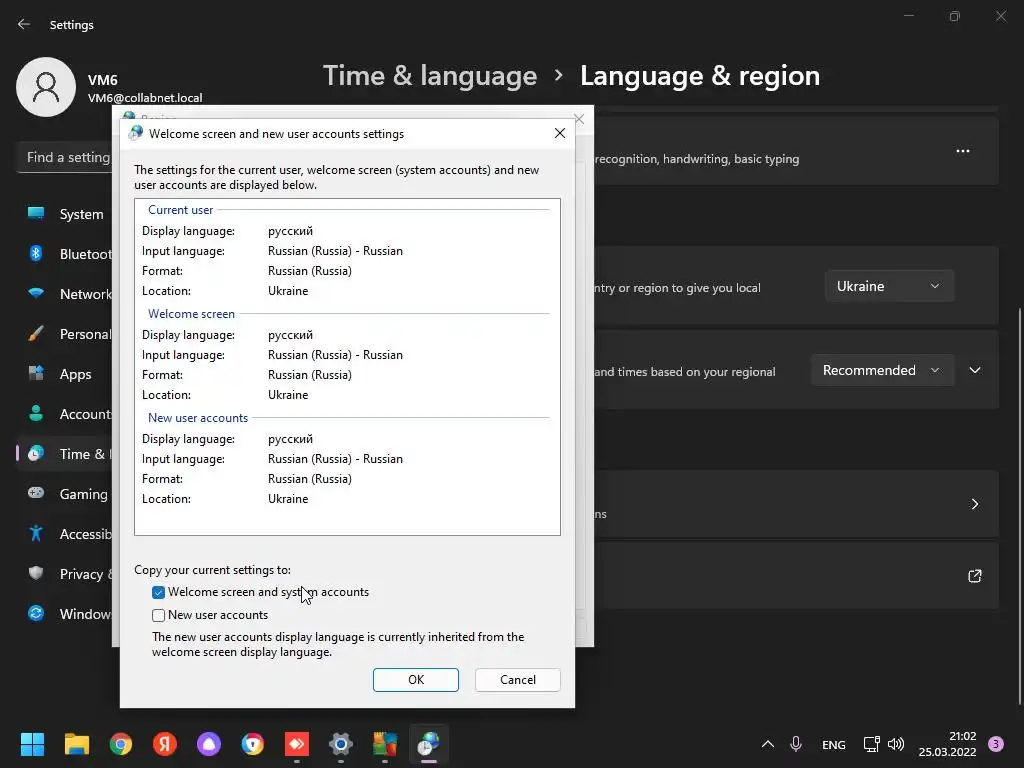1024x768 pixels.
Task: Go back with the Settings back arrow
Action: [x=24, y=24]
